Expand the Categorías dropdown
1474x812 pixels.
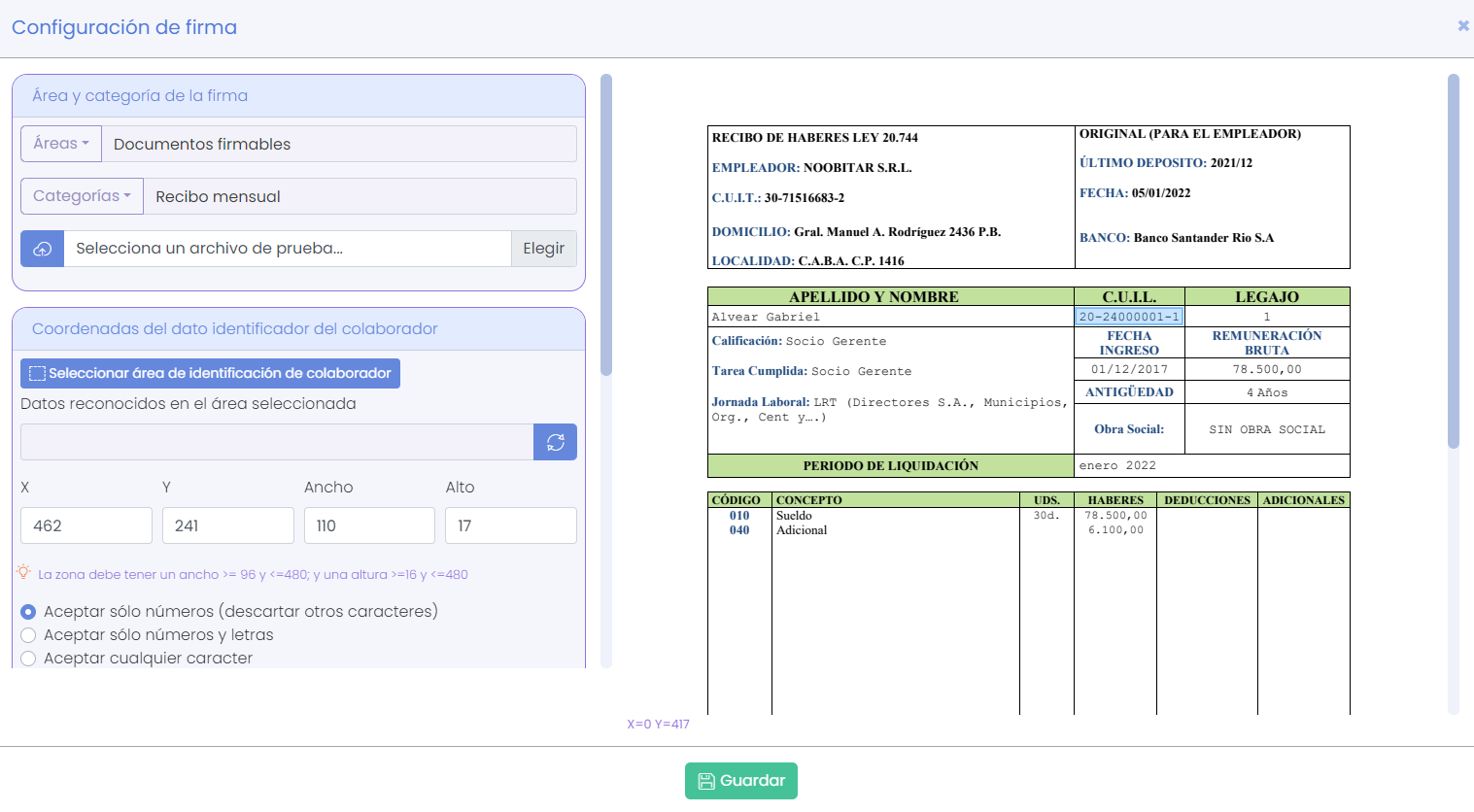82,196
